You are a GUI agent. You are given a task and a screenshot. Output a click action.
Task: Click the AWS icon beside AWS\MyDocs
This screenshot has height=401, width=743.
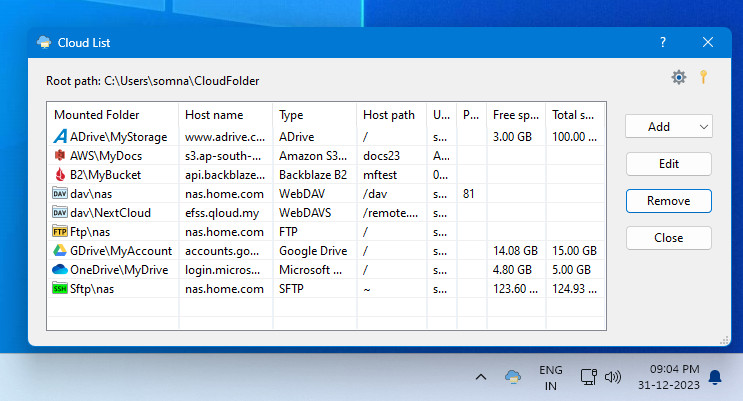[60, 155]
